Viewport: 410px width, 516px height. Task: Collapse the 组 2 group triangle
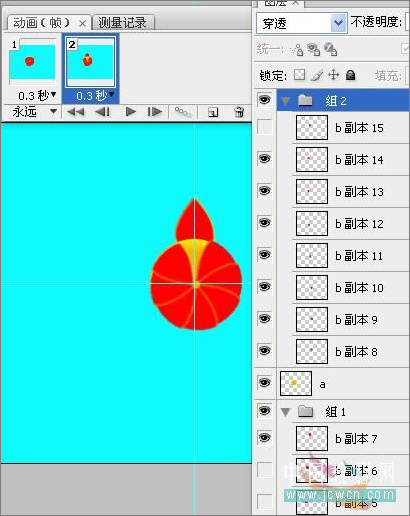(x=286, y=100)
